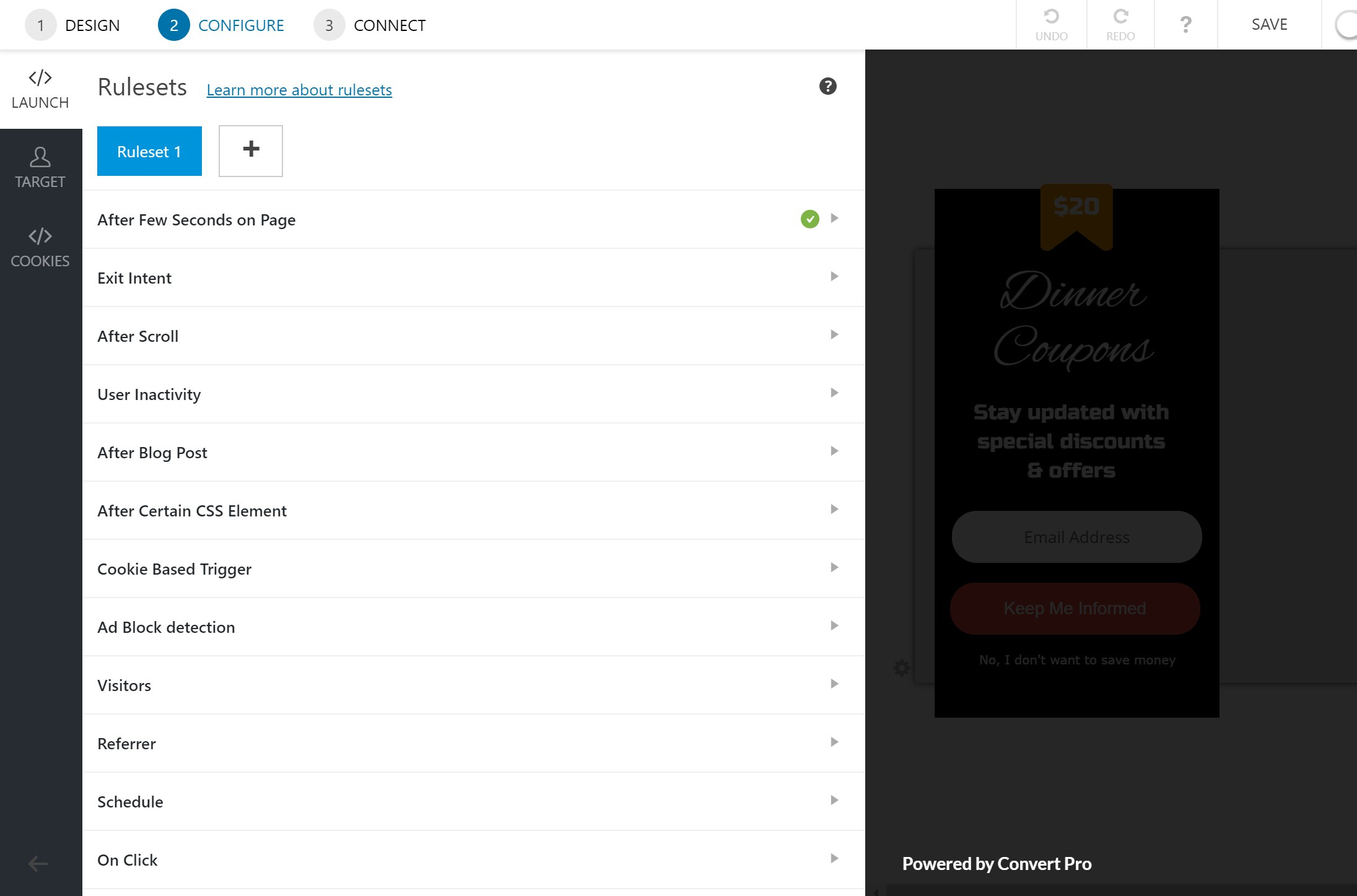This screenshot has height=896, width=1357.
Task: Open Learn more about rulesets link
Action: (x=299, y=90)
